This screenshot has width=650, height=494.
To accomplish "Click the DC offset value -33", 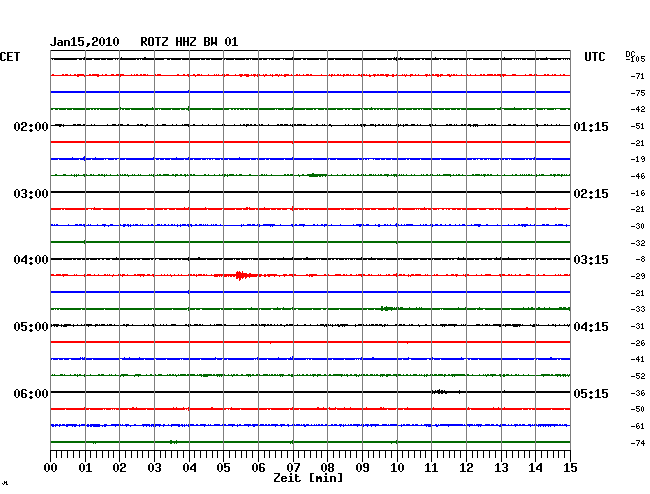I will (x=638, y=310).
